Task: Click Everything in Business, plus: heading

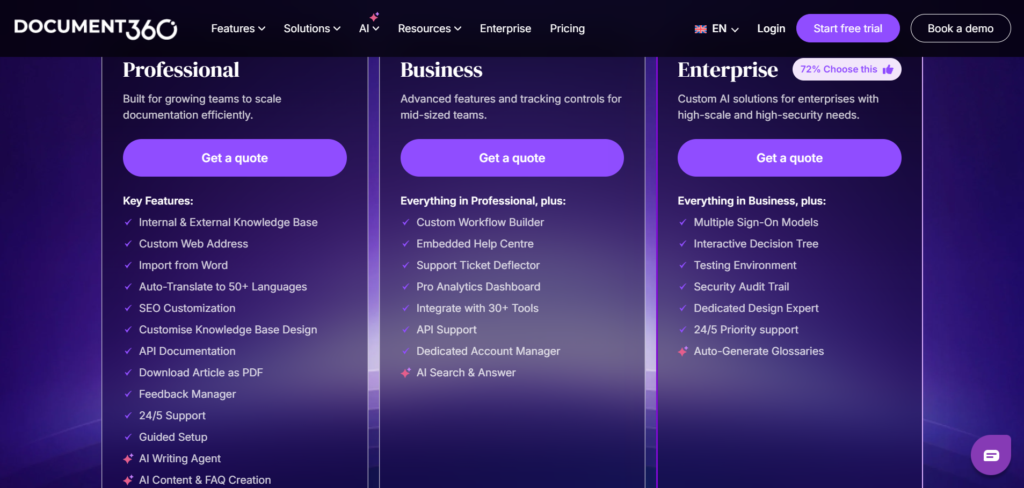Action: pos(751,201)
